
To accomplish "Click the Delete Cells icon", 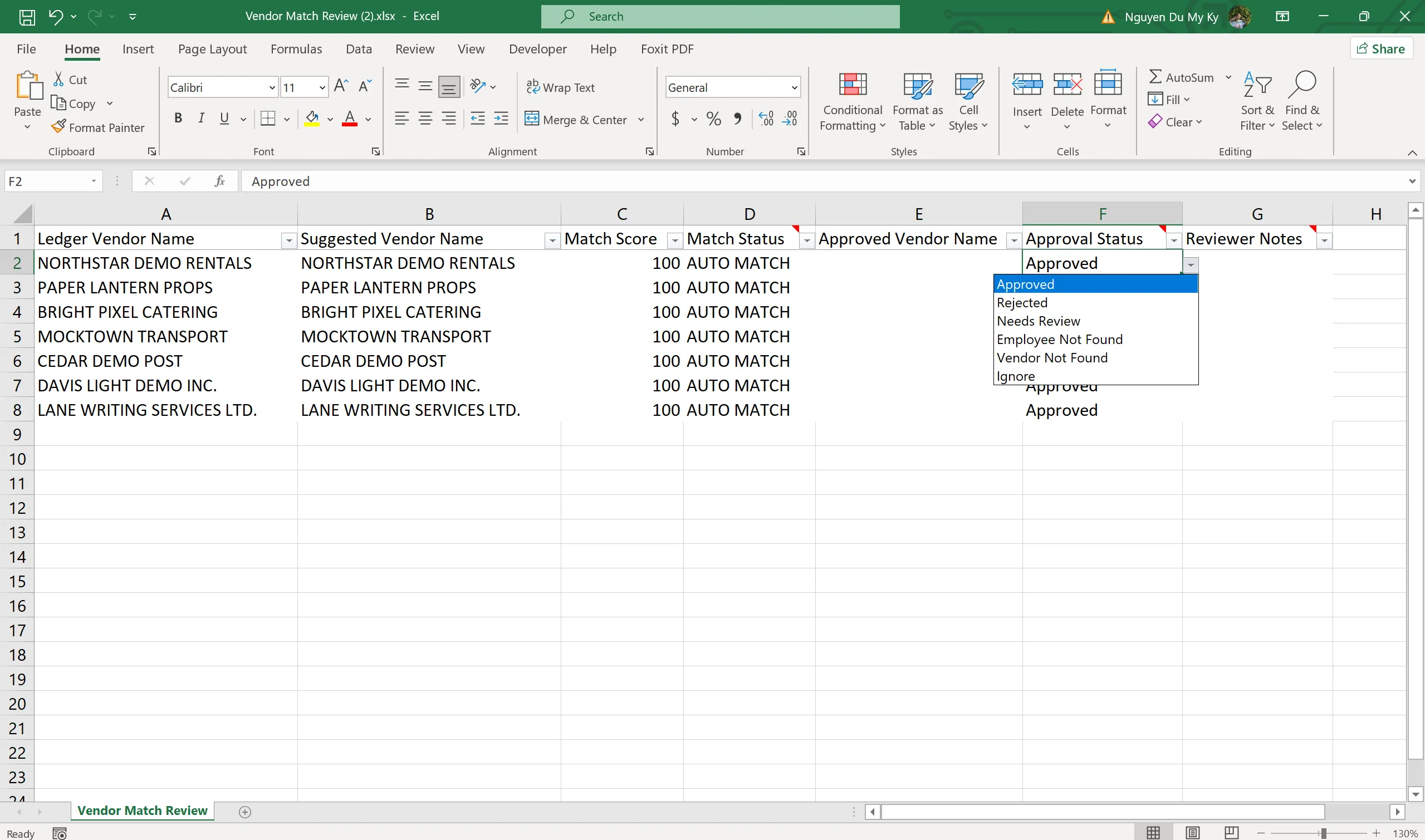I will (1067, 85).
